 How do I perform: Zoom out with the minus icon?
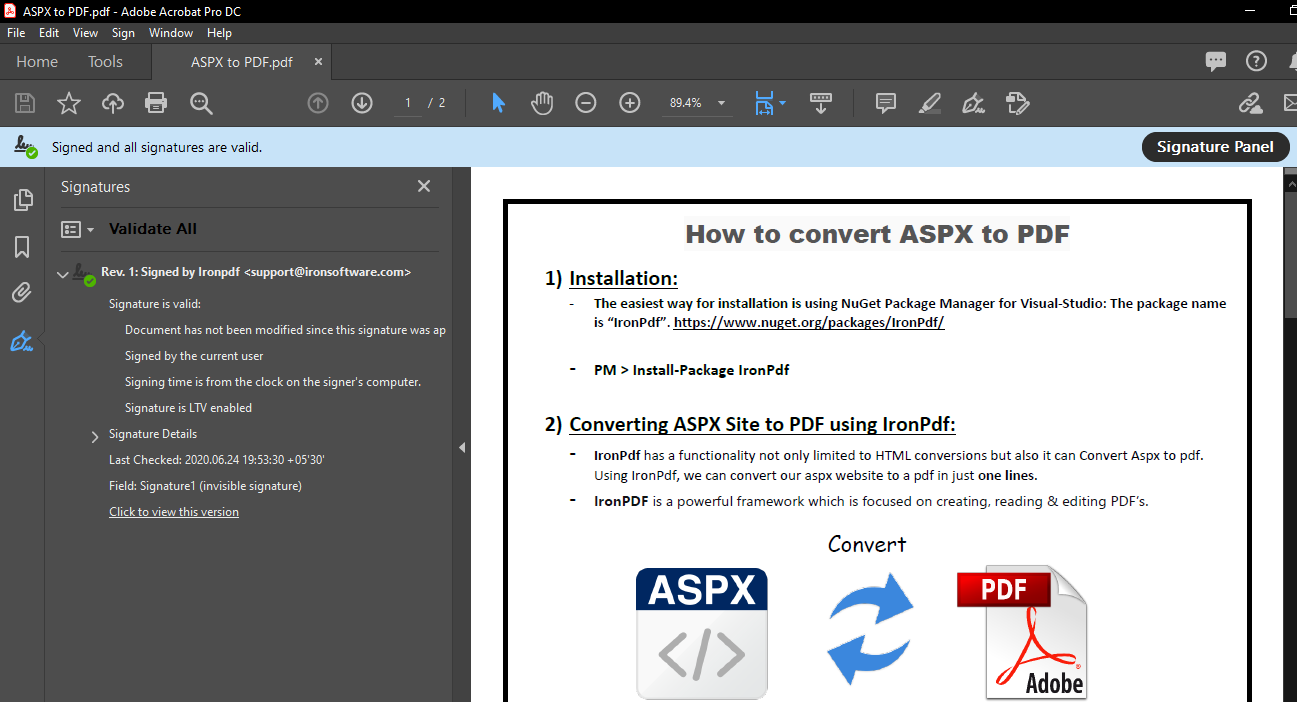coord(586,103)
